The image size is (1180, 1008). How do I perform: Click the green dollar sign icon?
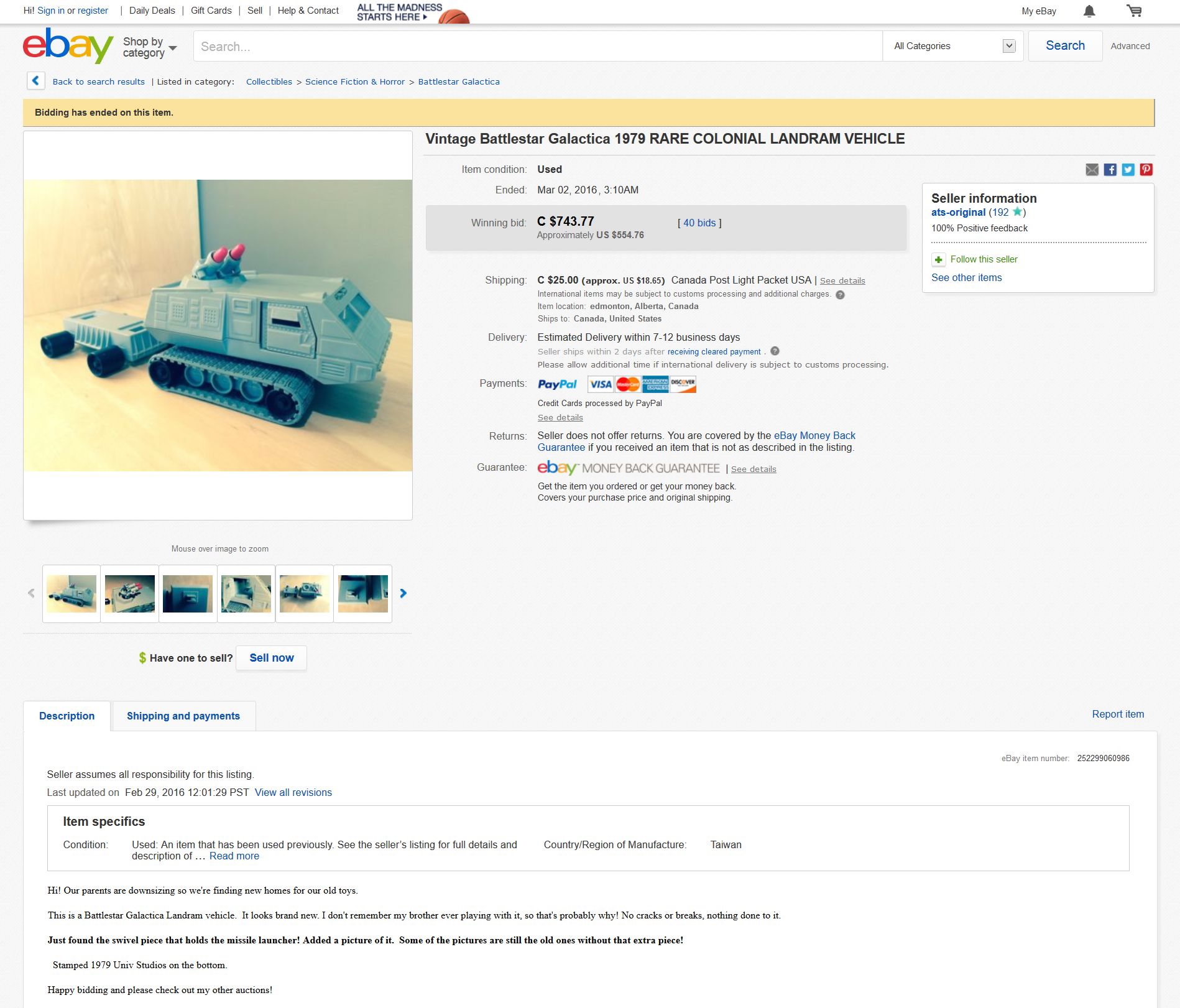(142, 658)
